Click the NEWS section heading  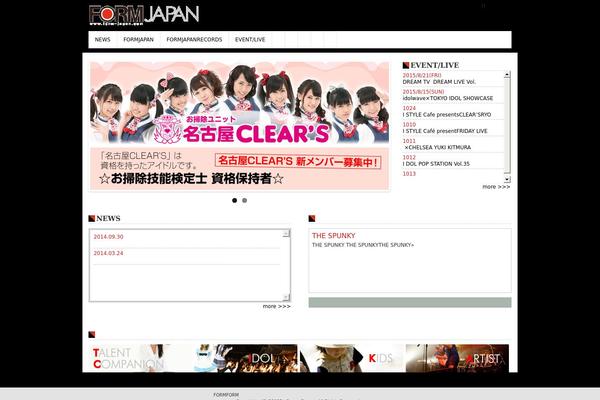click(x=108, y=219)
